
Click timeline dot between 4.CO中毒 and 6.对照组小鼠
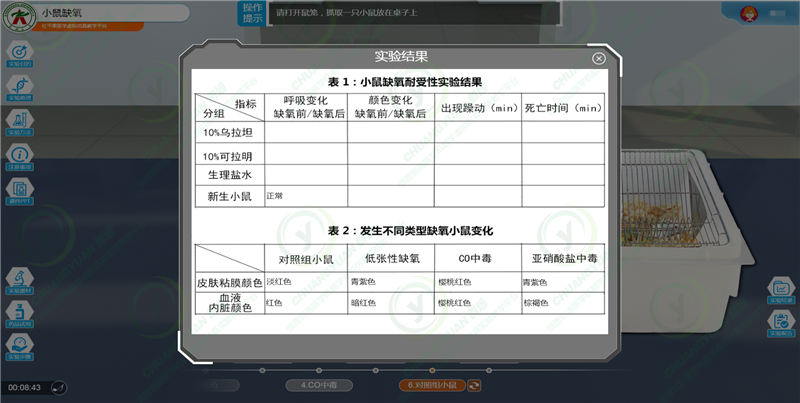(376, 370)
